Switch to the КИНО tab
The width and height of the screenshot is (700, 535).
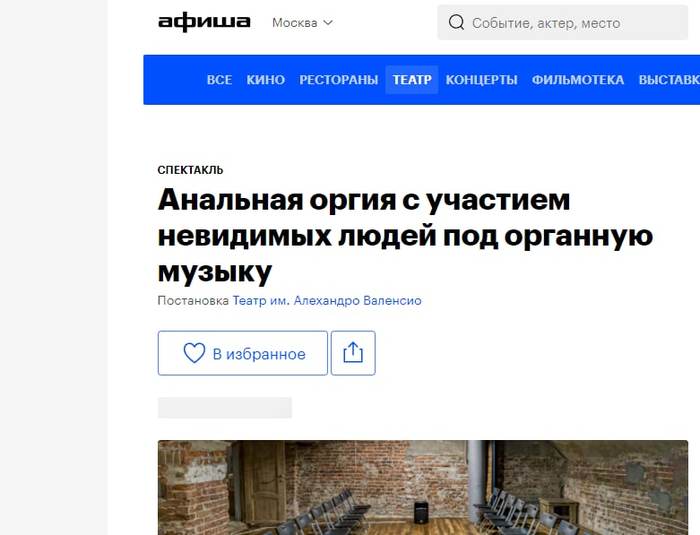pos(266,79)
